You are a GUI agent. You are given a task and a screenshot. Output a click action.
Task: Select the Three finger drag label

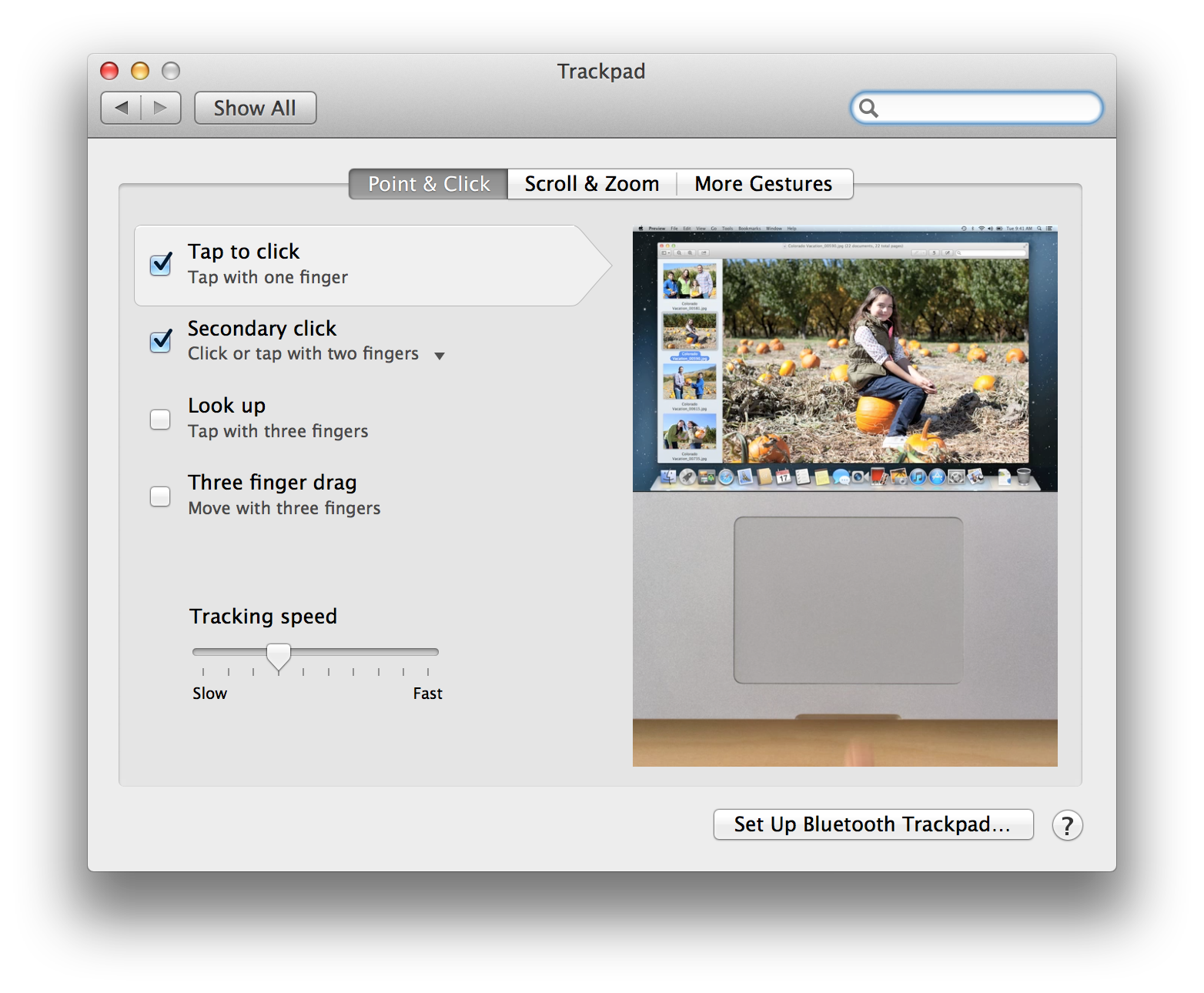(x=273, y=483)
